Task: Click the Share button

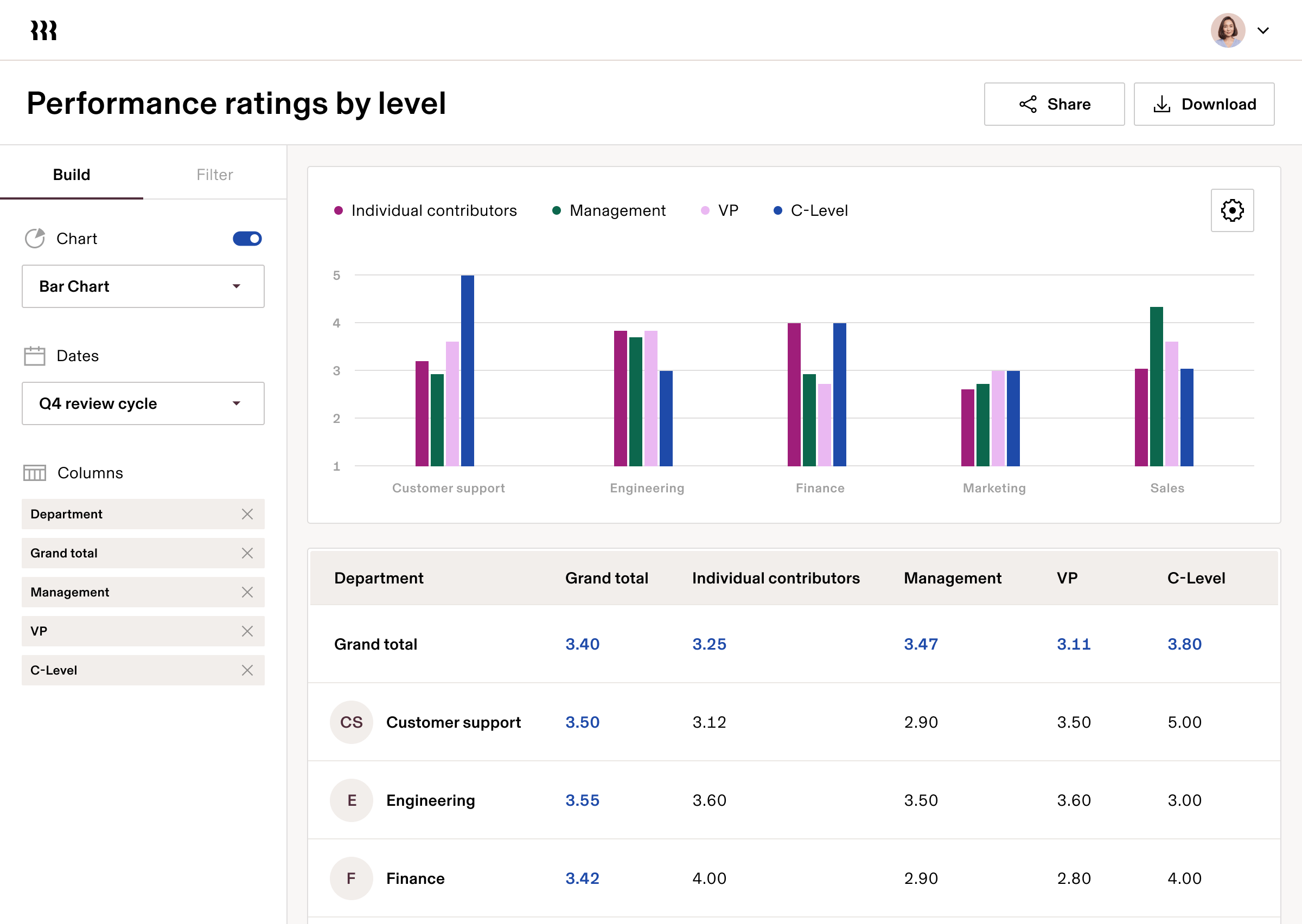Action: 1054,104
